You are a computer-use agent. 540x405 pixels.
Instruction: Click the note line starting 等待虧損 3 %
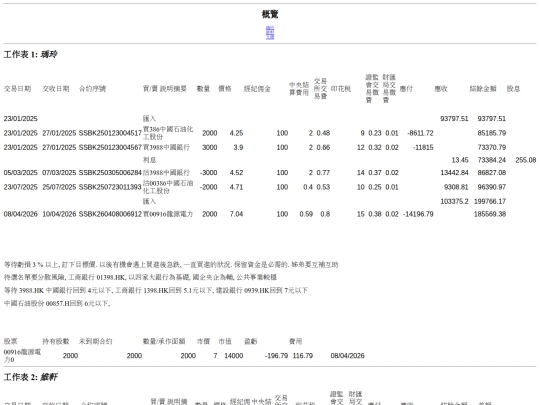pyautogui.click(x=171, y=265)
